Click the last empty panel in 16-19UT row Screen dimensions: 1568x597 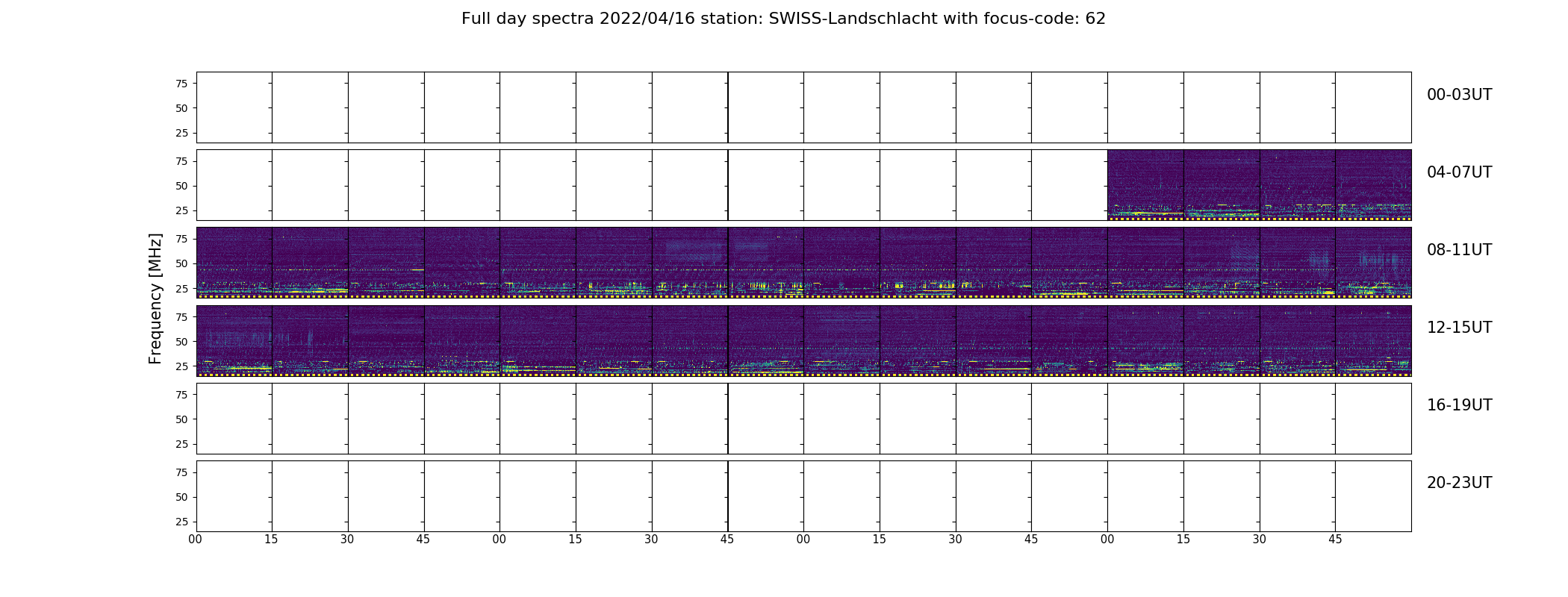pos(1373,418)
